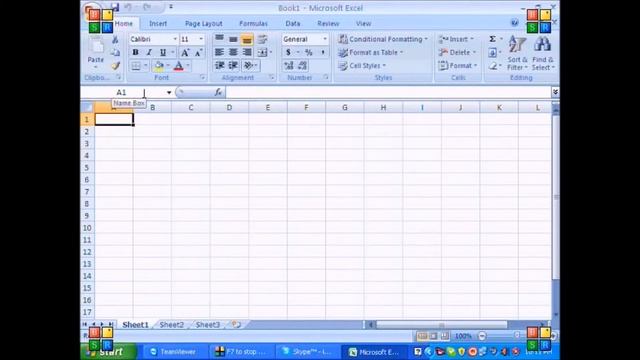Viewport: 640px width, 360px height.
Task: Increase indent
Action: [233, 66]
